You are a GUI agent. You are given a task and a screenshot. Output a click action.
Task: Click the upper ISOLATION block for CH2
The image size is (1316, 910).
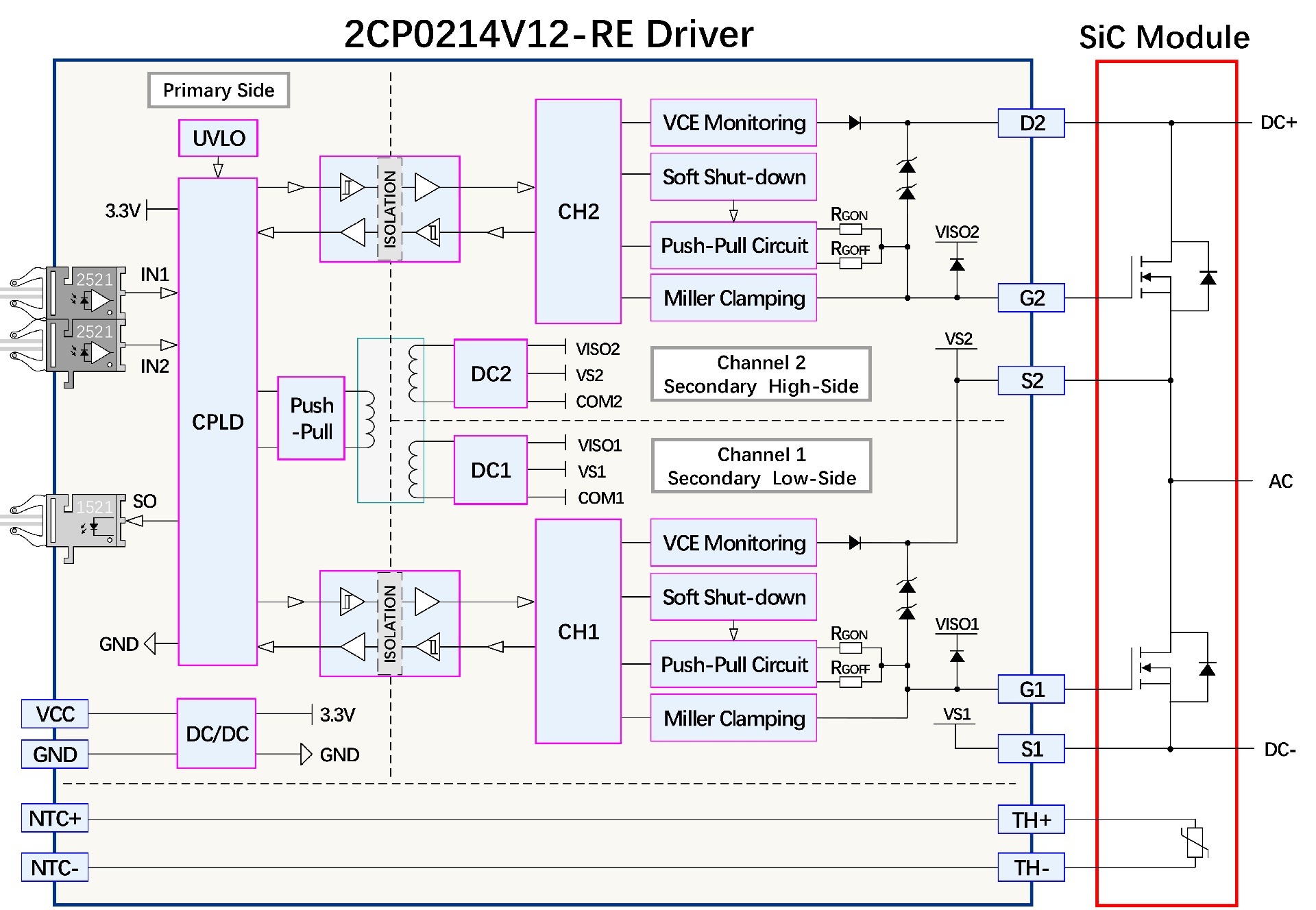[389, 209]
